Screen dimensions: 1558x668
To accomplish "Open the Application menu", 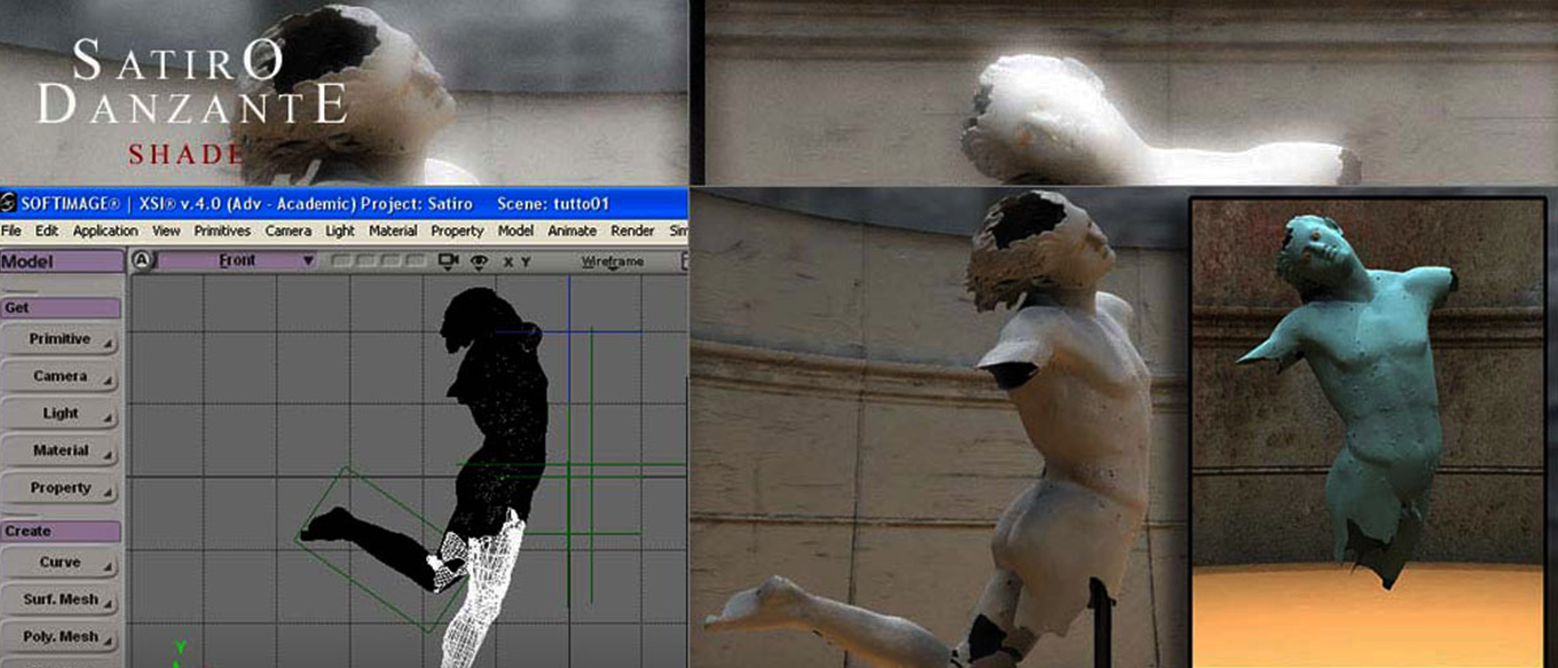I will tap(106, 231).
